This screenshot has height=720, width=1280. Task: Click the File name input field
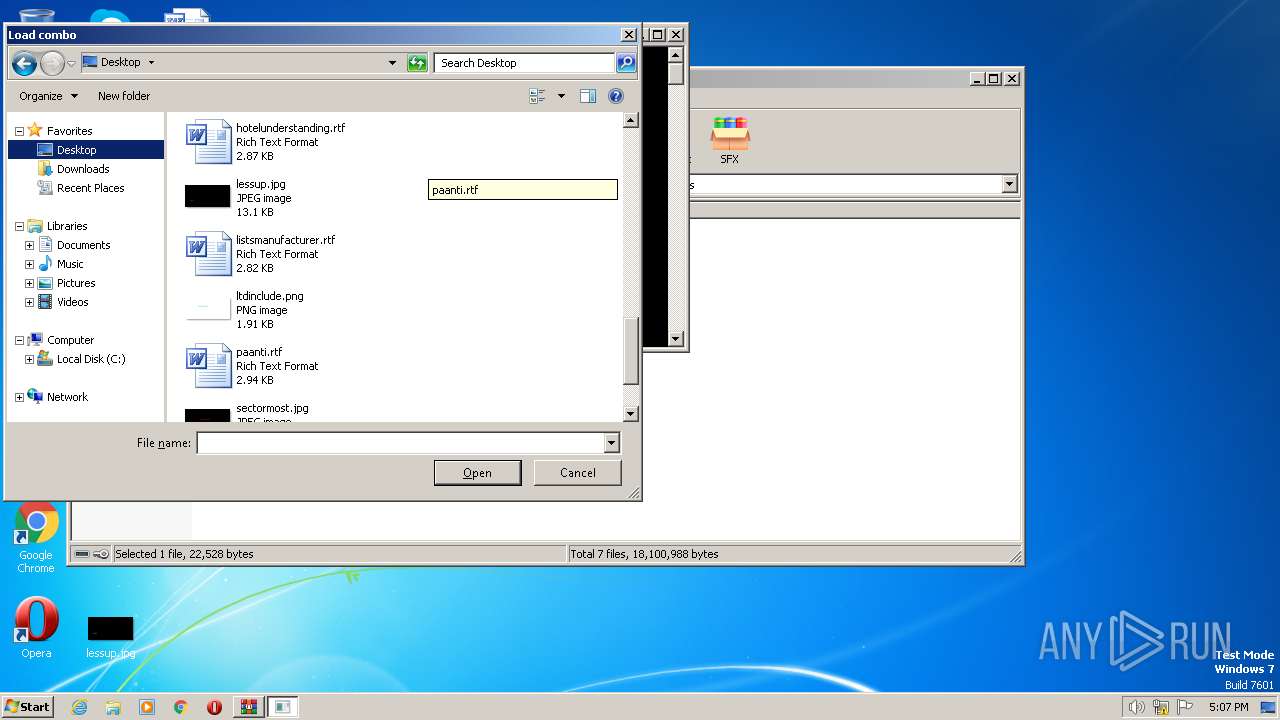coord(401,443)
